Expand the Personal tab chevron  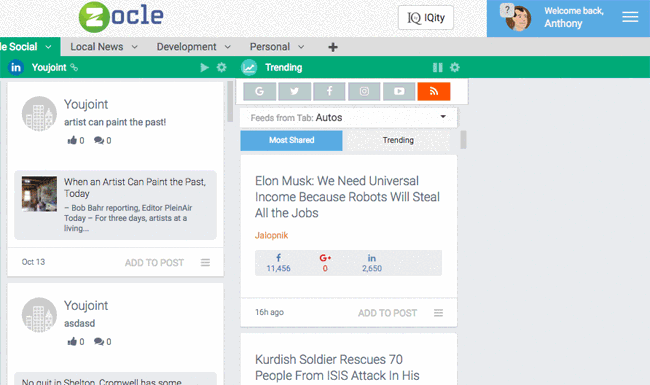[301, 47]
